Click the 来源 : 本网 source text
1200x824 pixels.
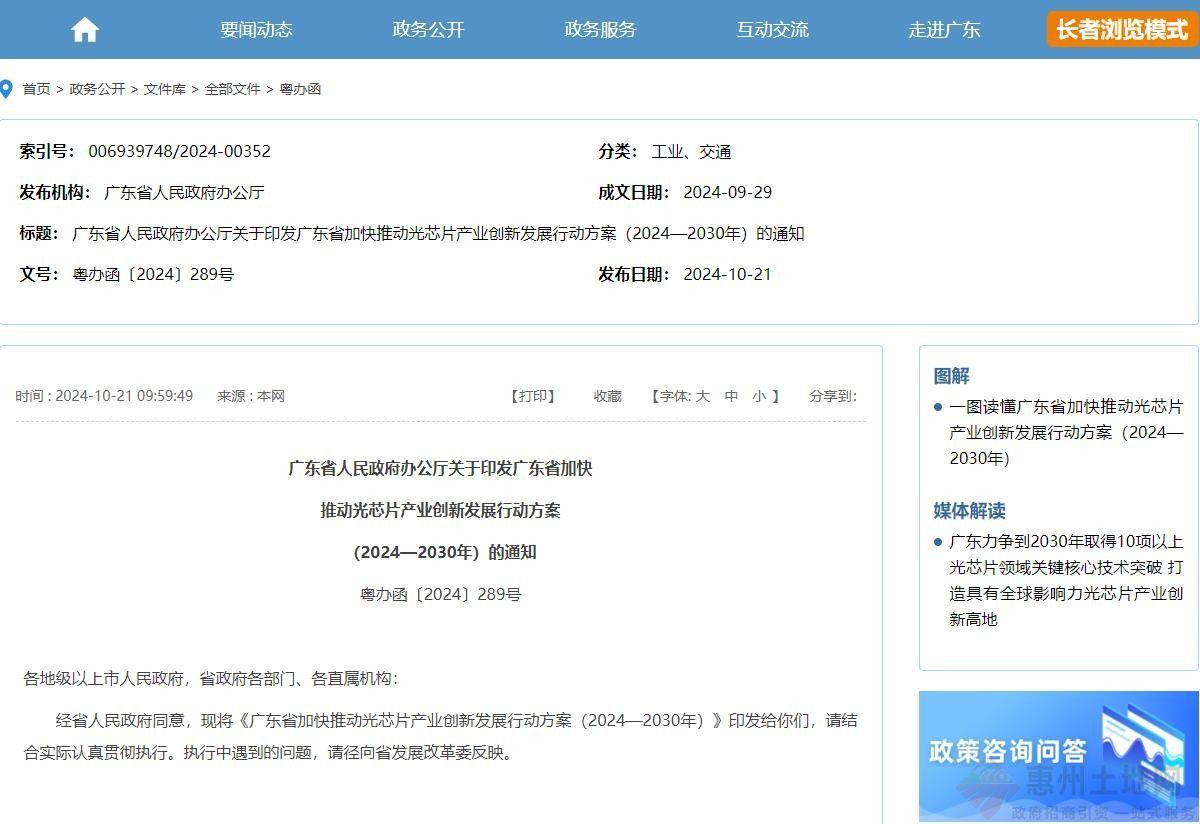point(251,396)
